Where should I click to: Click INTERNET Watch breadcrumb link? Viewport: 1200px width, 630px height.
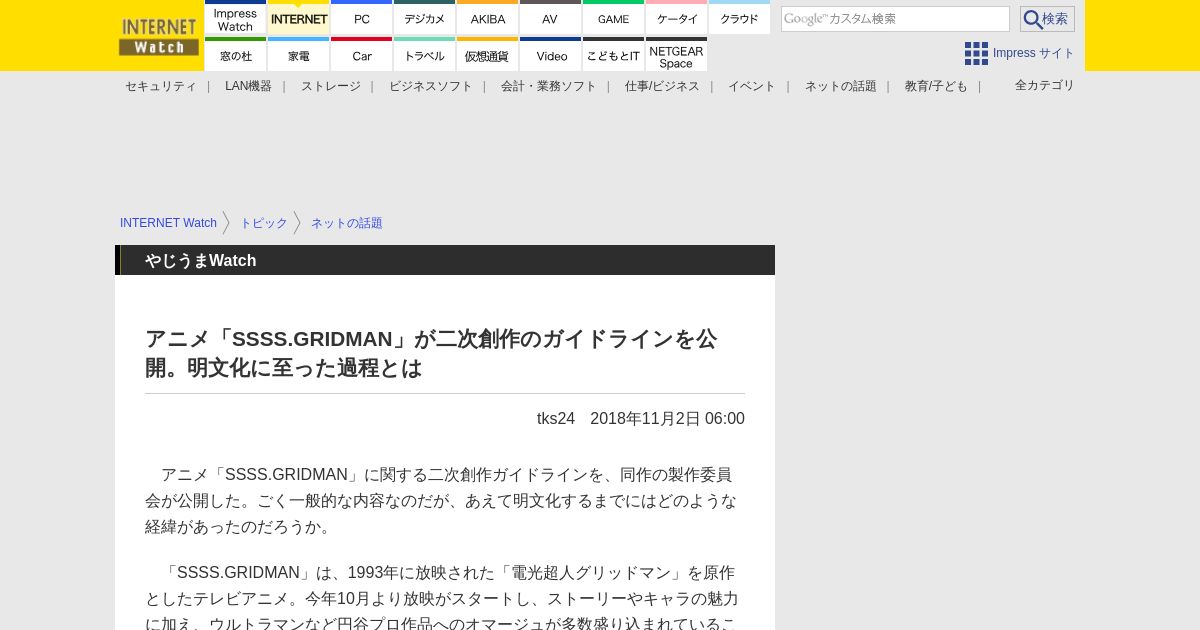click(168, 223)
